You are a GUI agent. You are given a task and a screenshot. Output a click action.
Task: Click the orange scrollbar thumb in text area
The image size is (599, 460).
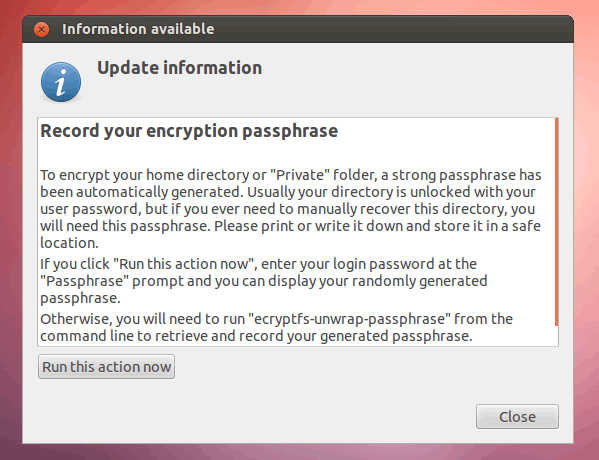(x=557, y=222)
